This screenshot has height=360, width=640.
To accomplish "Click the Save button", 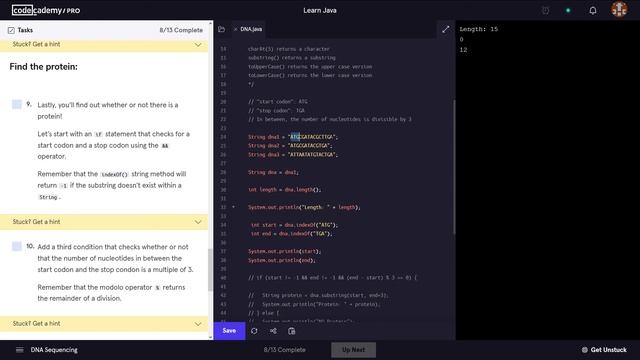I will 229,331.
